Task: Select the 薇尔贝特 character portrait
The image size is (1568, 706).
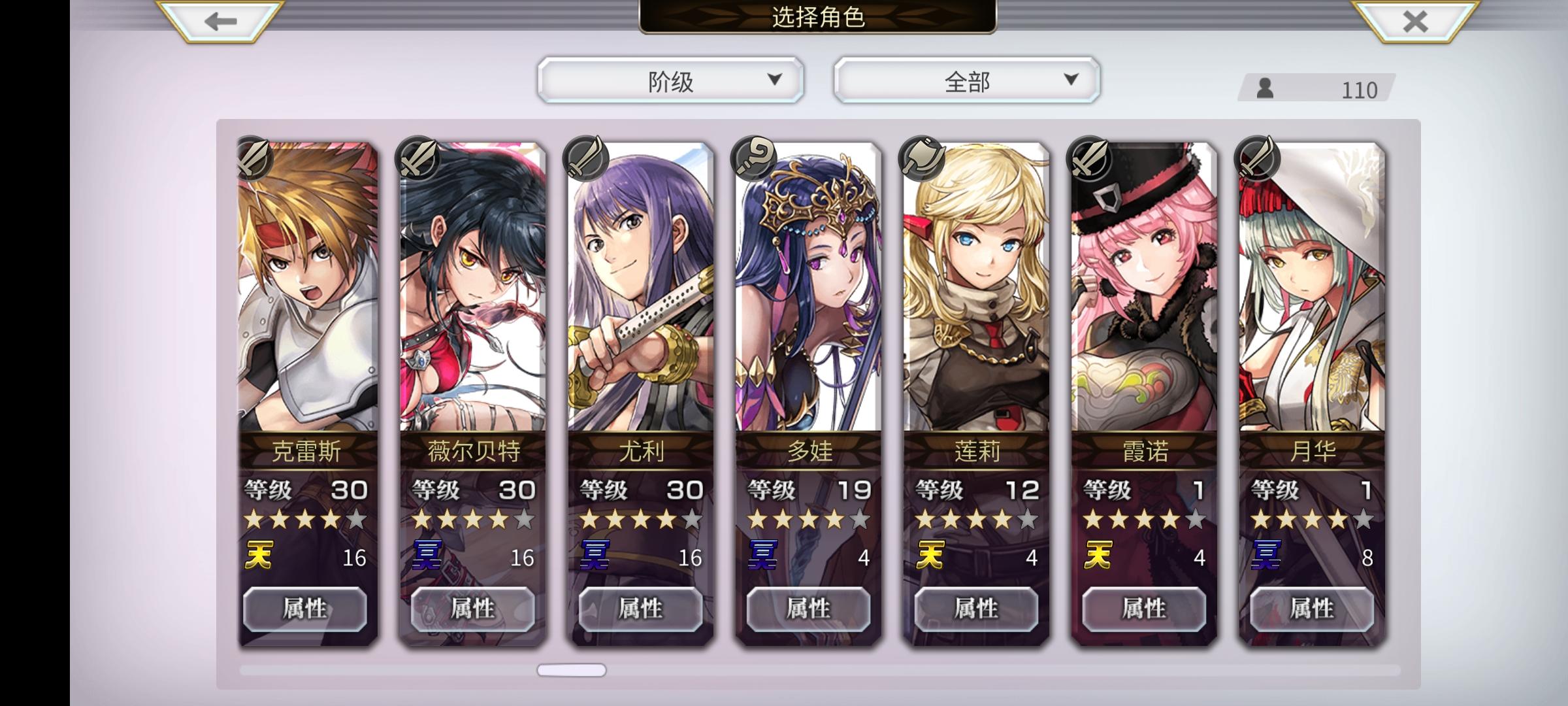Action: (473, 287)
